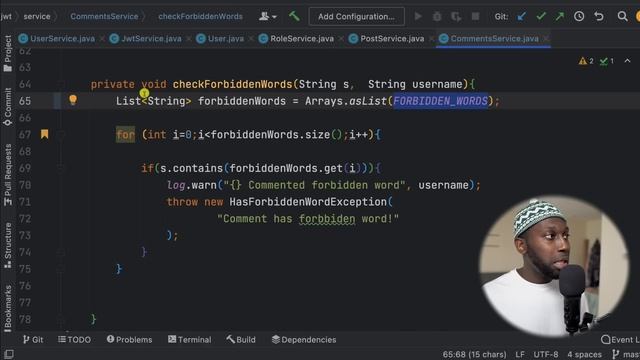Open Git history clock icon
The image size is (640, 360).
(579, 16)
